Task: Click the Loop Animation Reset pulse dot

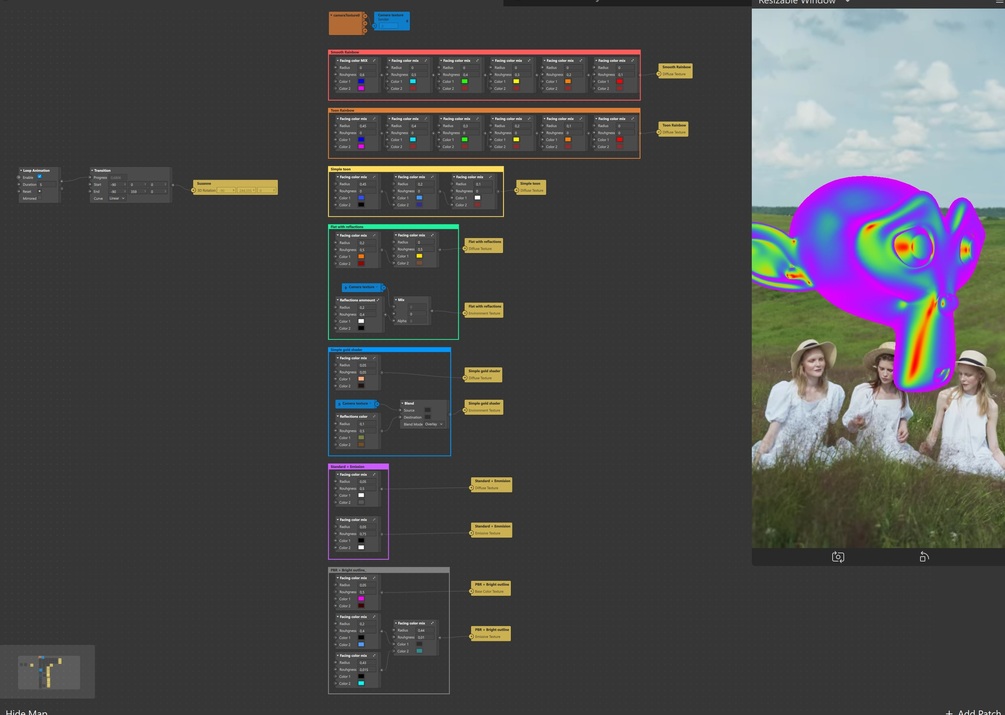Action: (x=39, y=191)
